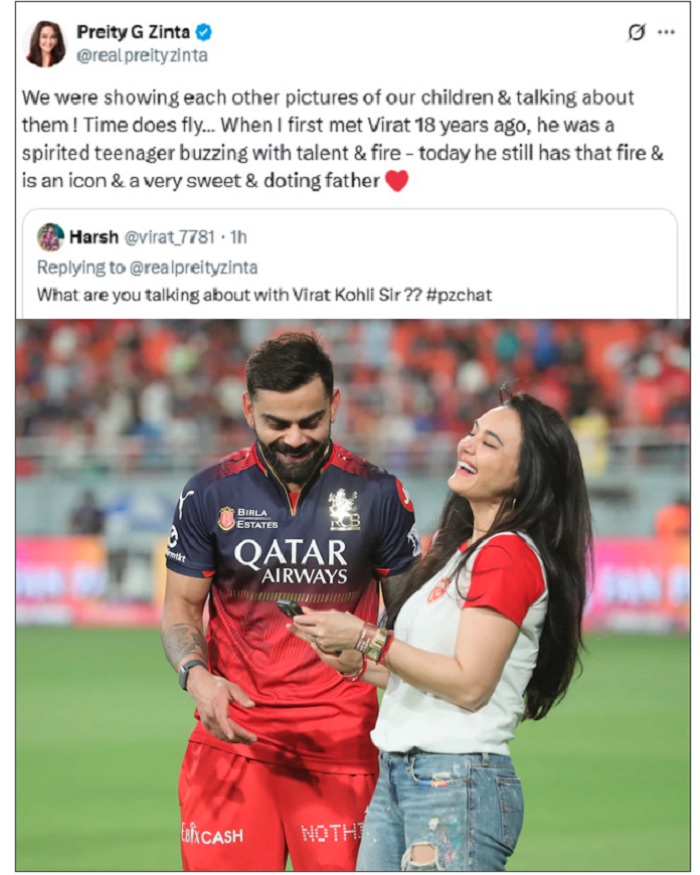This screenshot has width=700, height=875.
Task: Open the #pzchat hashtag
Action: [x=459, y=295]
